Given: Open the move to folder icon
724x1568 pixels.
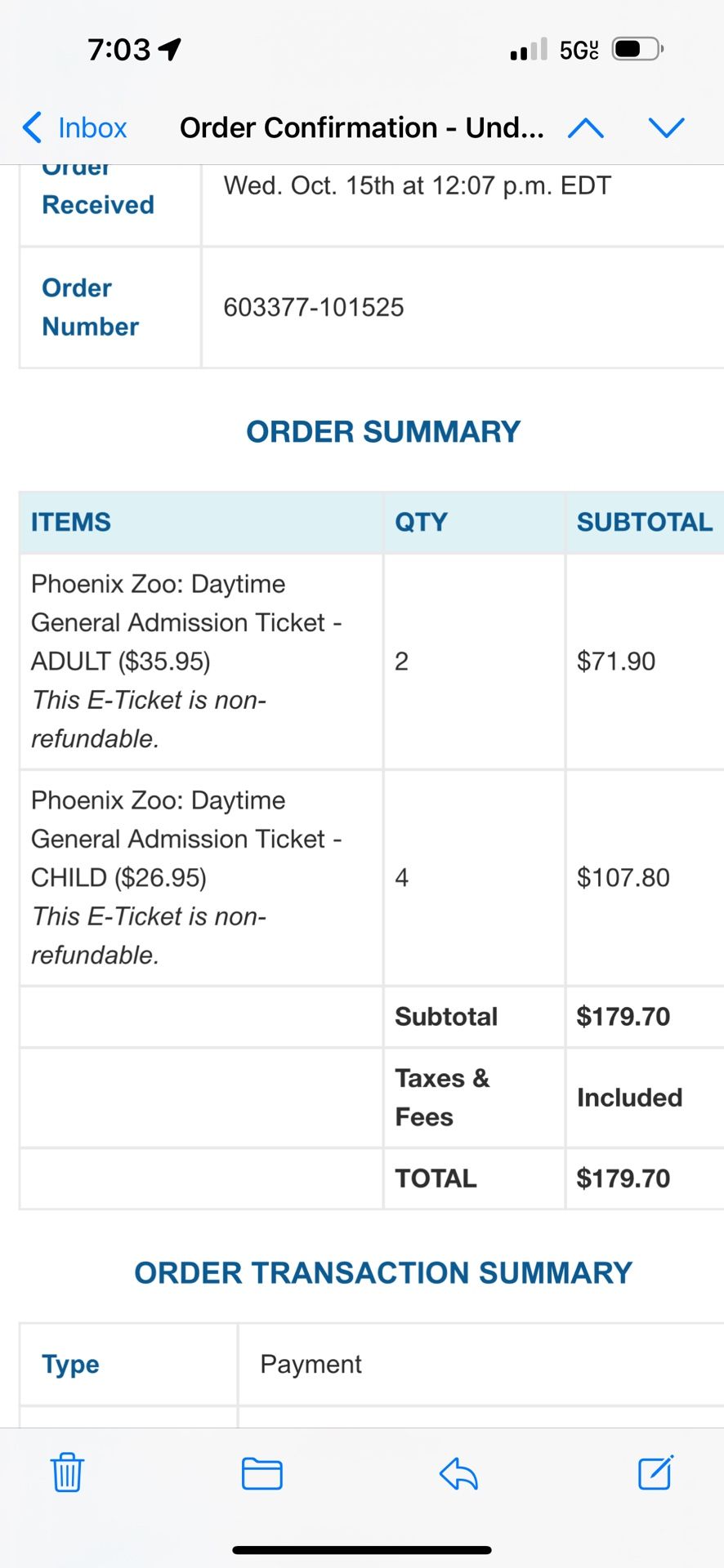Looking at the screenshot, I should point(262,1473).
